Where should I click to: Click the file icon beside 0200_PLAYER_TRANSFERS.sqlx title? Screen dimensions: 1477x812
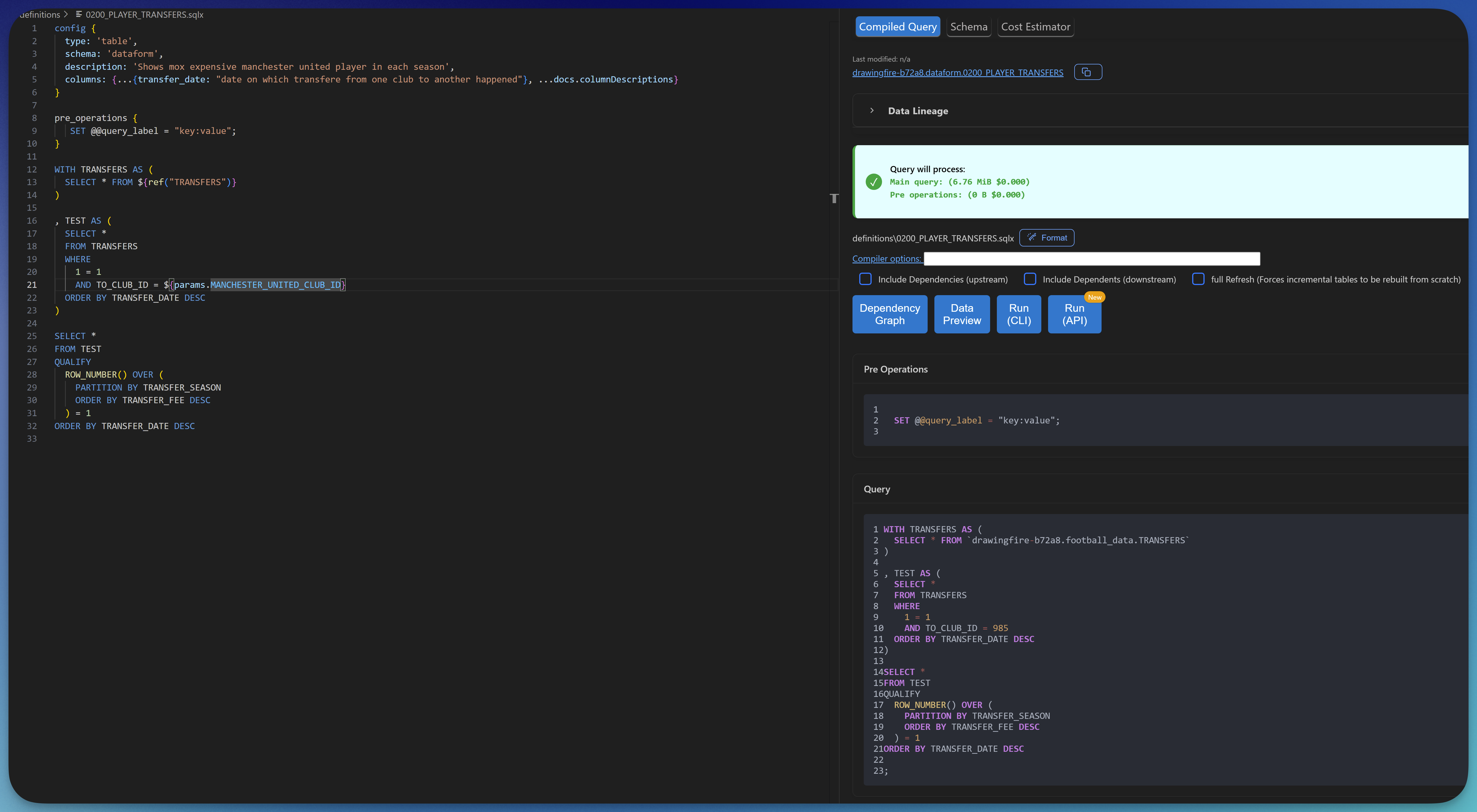79,14
